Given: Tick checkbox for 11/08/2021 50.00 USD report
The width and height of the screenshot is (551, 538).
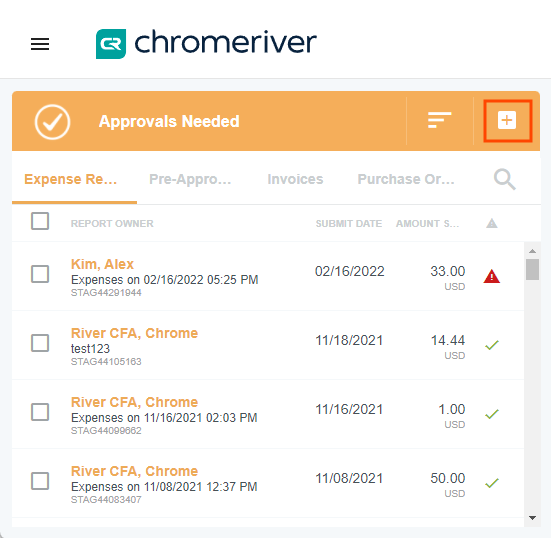Looking at the screenshot, I should point(40,481).
